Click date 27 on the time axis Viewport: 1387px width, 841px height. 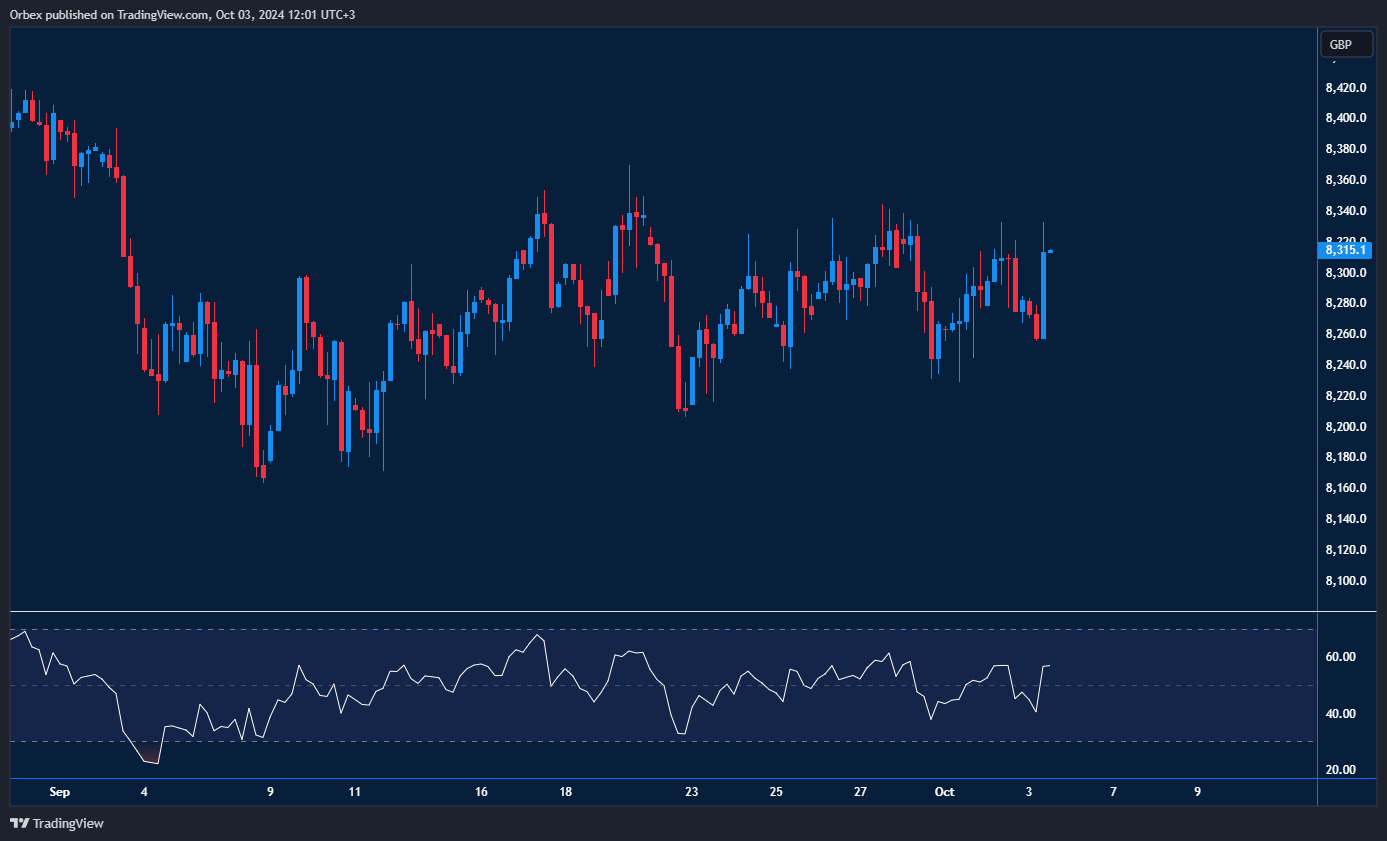pos(860,792)
